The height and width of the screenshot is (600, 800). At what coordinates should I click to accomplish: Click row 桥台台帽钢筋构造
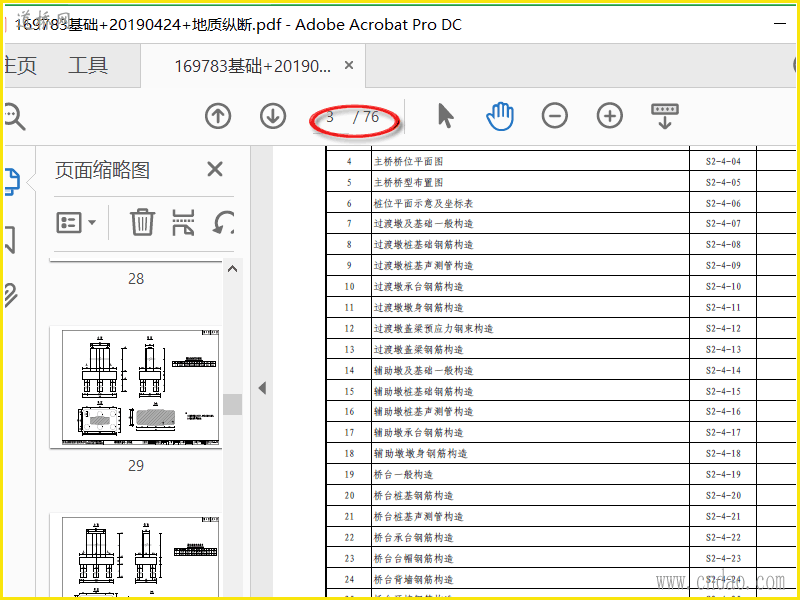(561, 558)
